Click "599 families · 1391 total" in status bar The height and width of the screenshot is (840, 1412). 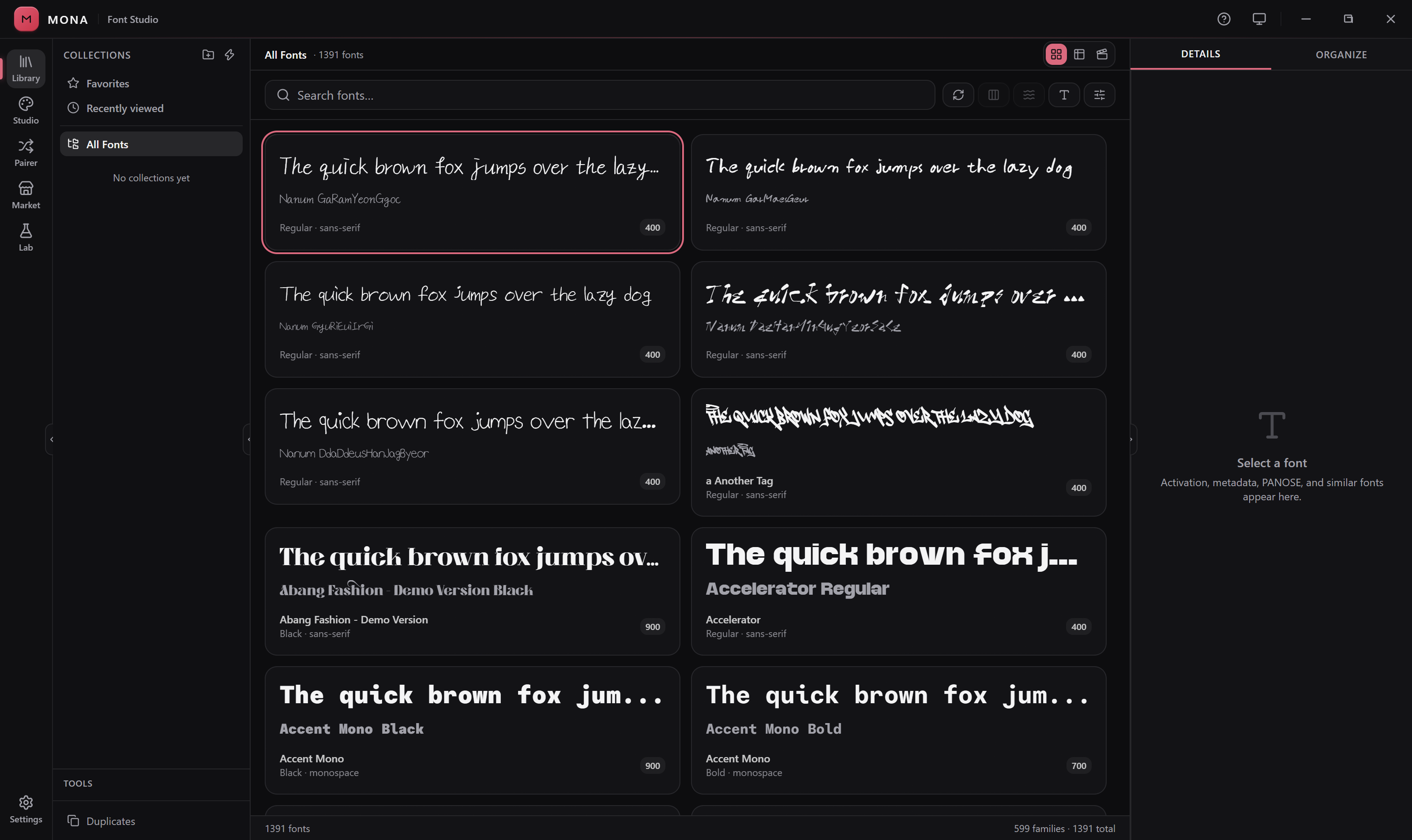tap(1064, 829)
